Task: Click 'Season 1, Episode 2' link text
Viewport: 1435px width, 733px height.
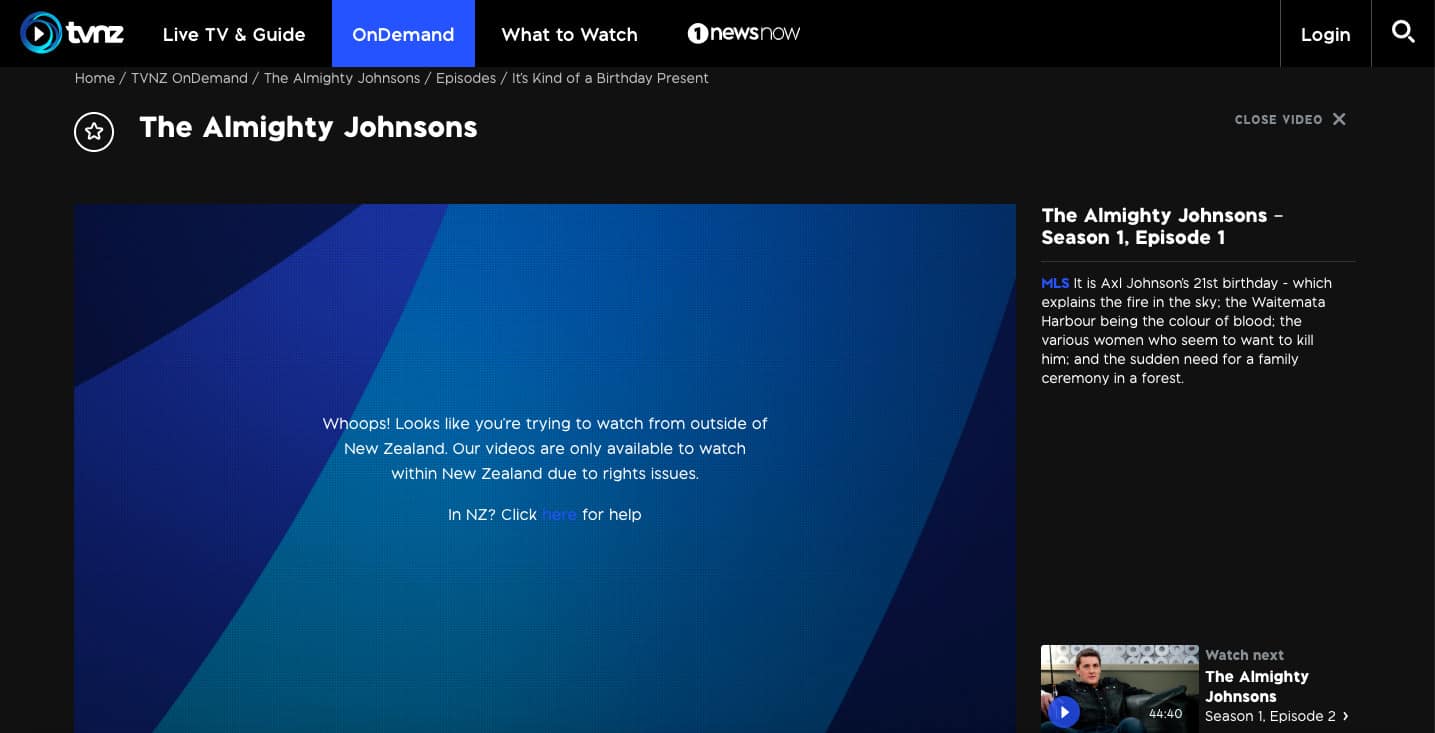Action: (1270, 716)
